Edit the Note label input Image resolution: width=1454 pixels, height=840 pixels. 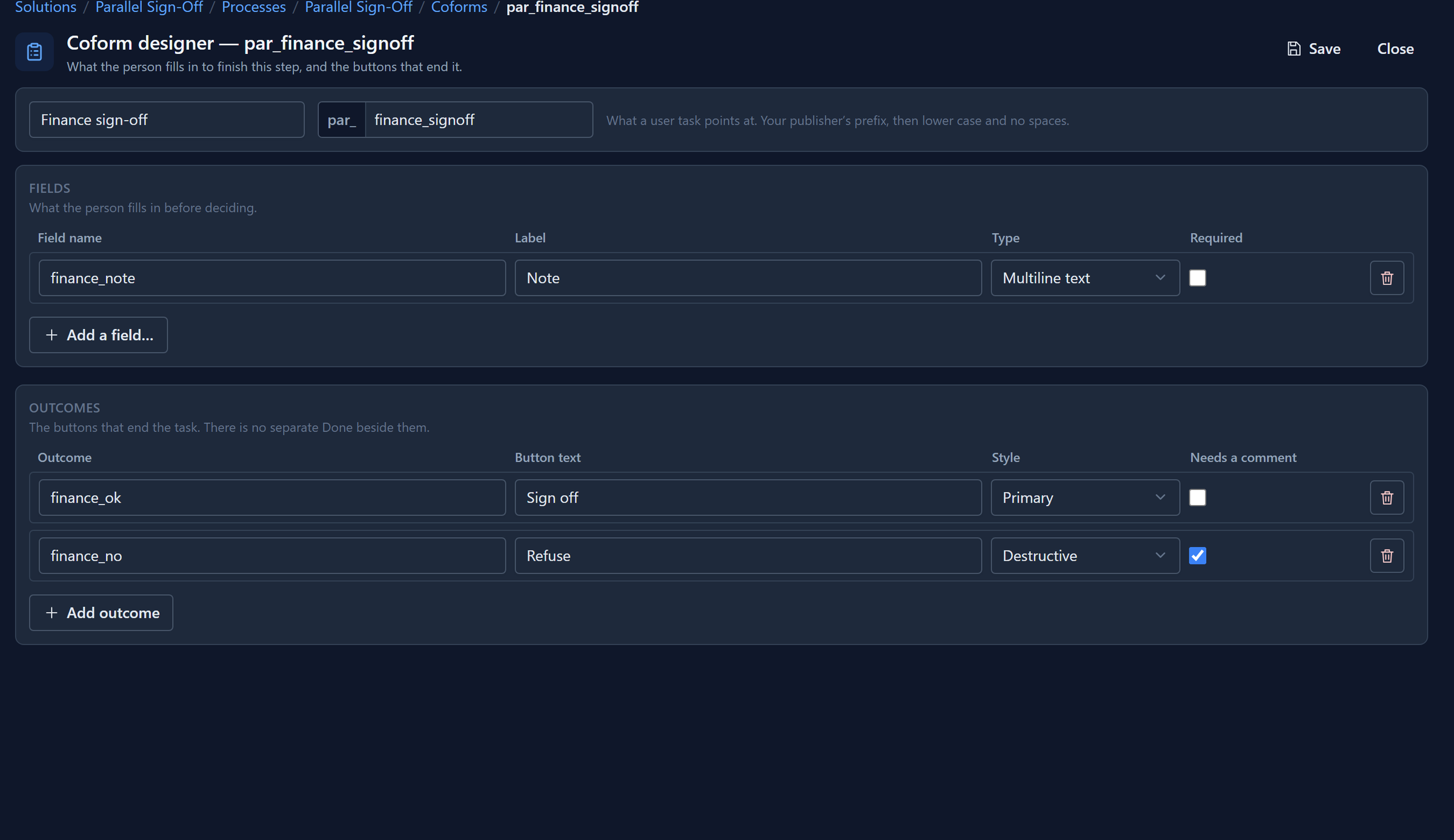click(x=748, y=278)
